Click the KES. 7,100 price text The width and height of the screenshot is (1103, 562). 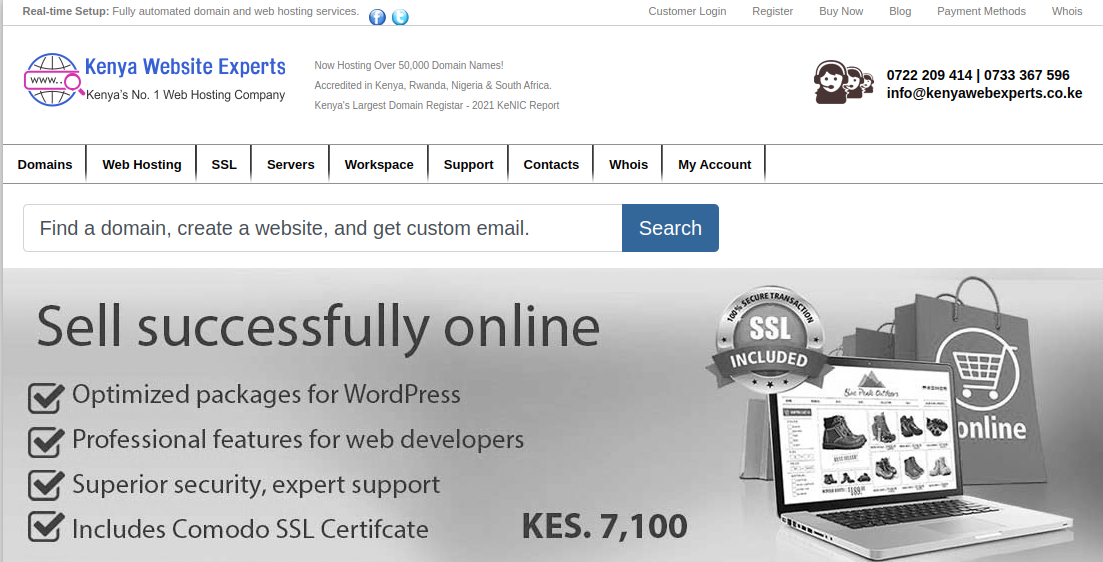604,526
